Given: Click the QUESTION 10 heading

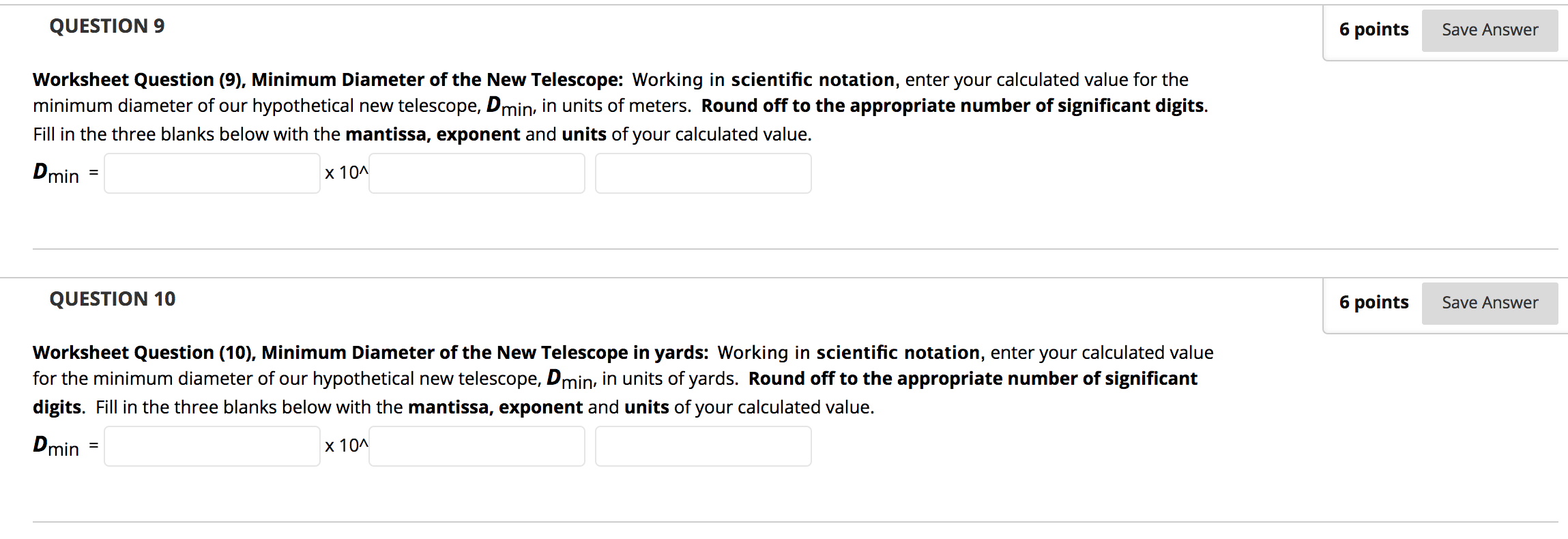Looking at the screenshot, I should [x=113, y=299].
